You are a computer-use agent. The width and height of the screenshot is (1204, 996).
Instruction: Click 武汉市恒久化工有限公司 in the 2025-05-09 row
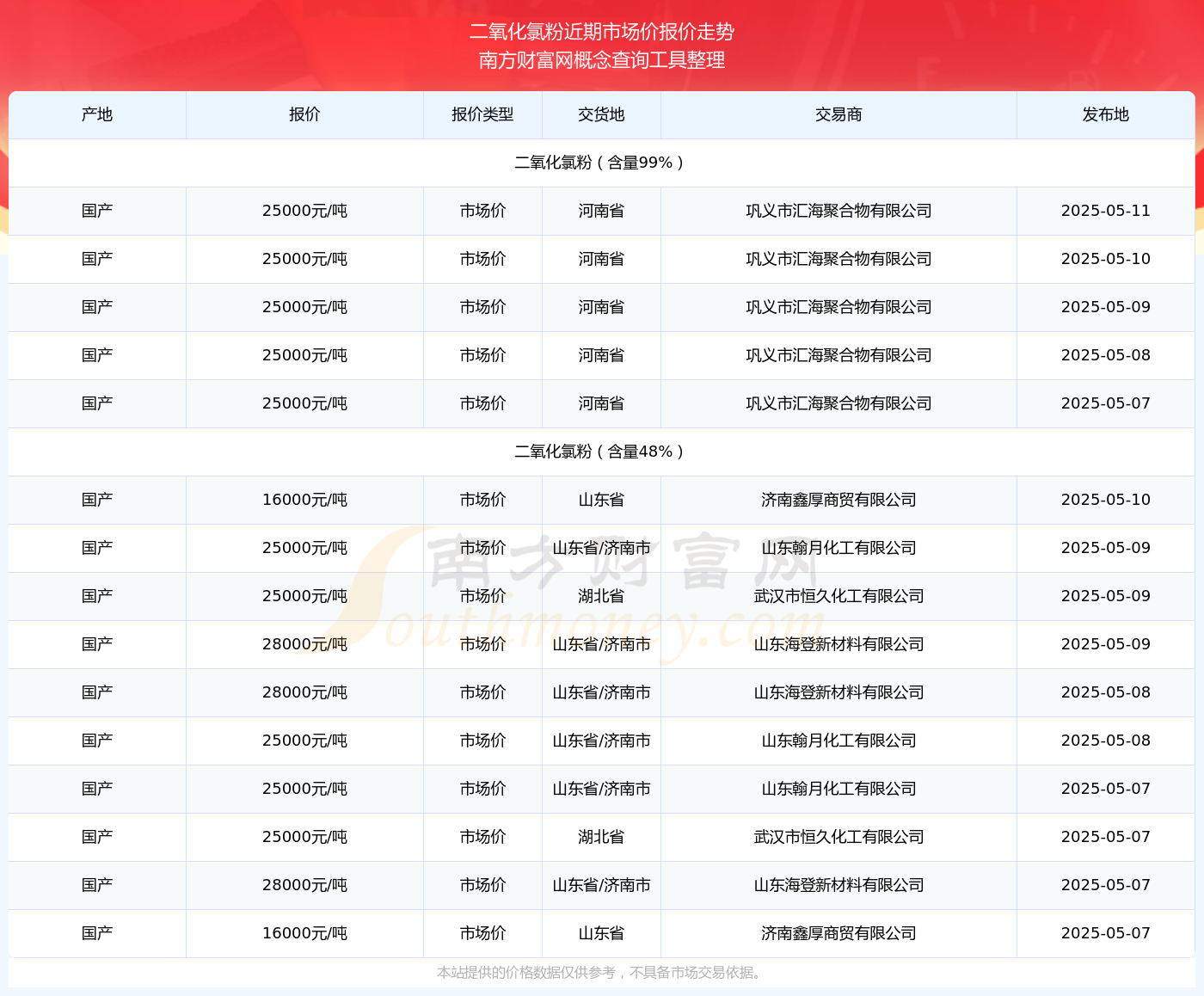point(838,596)
